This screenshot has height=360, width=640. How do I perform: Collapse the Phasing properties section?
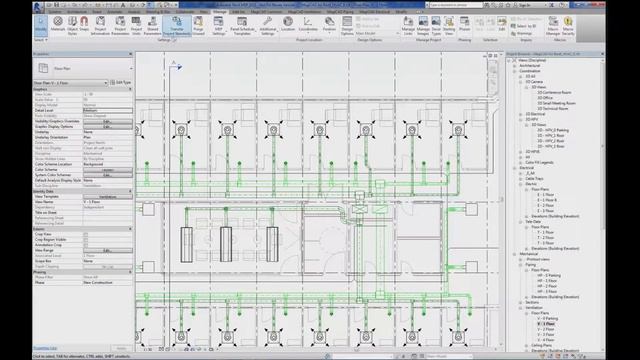pyautogui.click(x=130, y=272)
